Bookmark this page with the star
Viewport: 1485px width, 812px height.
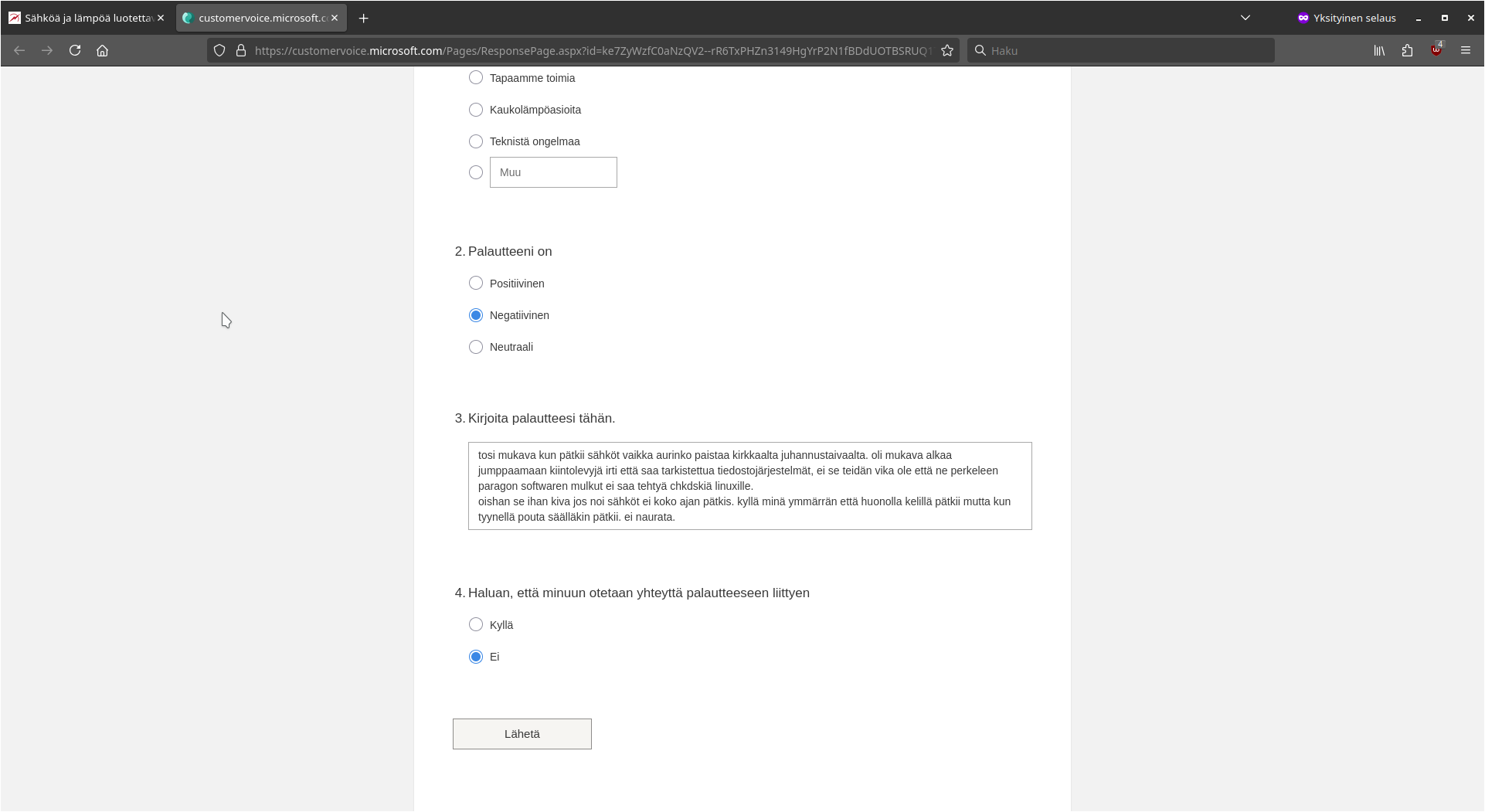pyautogui.click(x=947, y=50)
